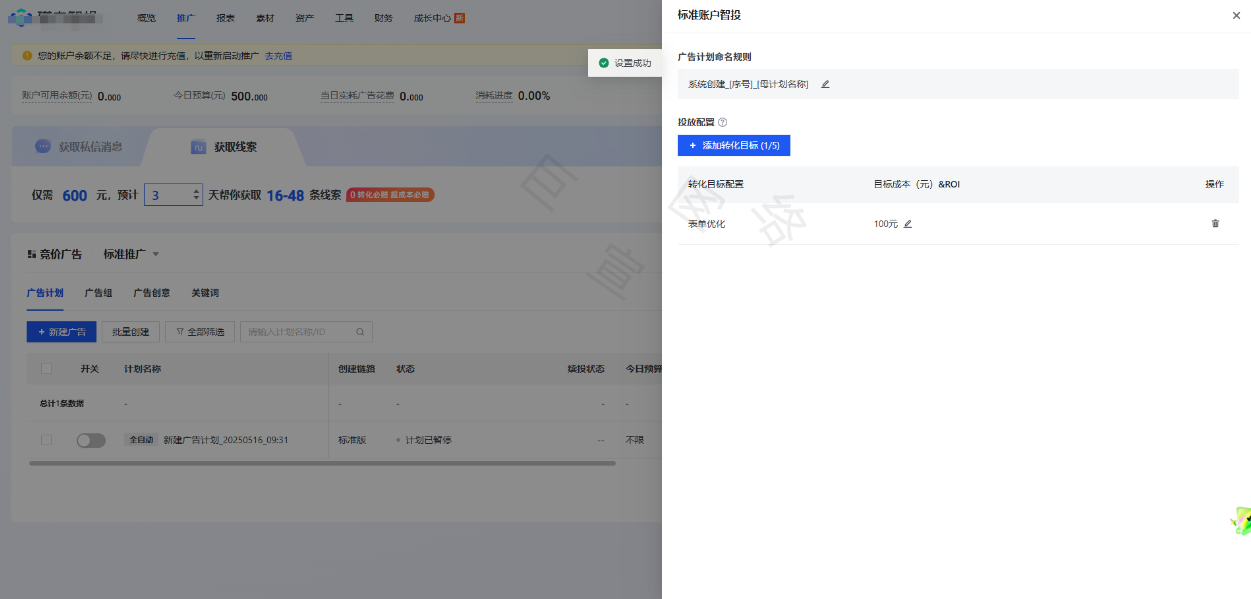
Task: Edit the 100元 target cost pencil icon
Action: (x=907, y=224)
